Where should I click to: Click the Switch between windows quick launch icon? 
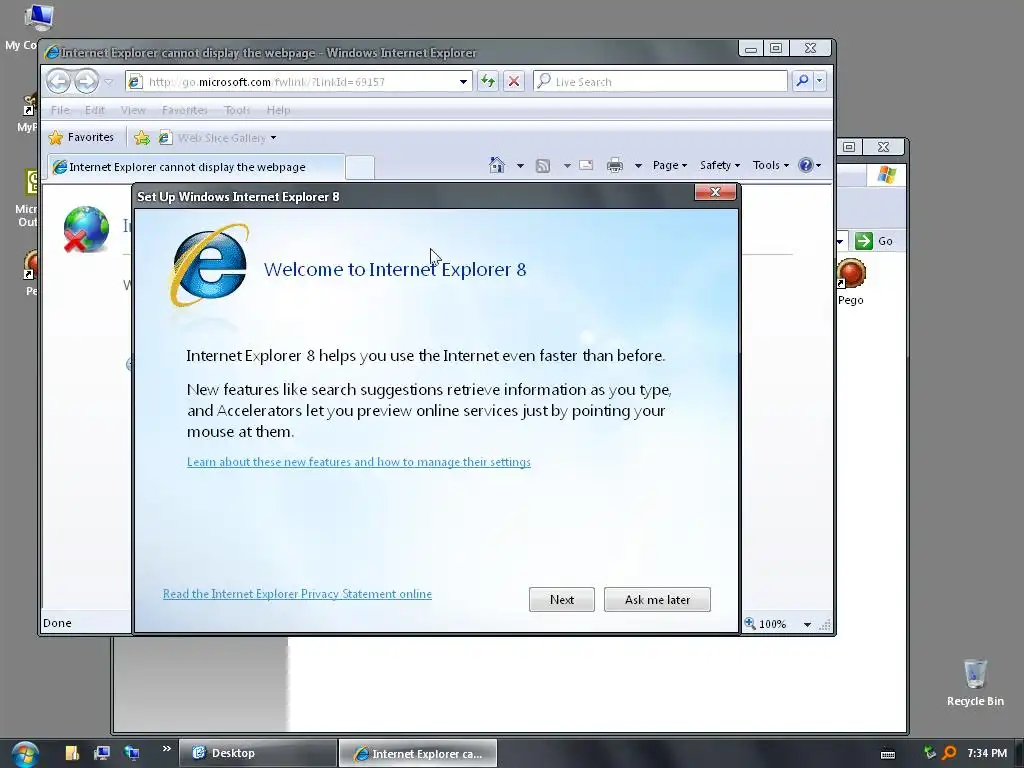(131, 753)
